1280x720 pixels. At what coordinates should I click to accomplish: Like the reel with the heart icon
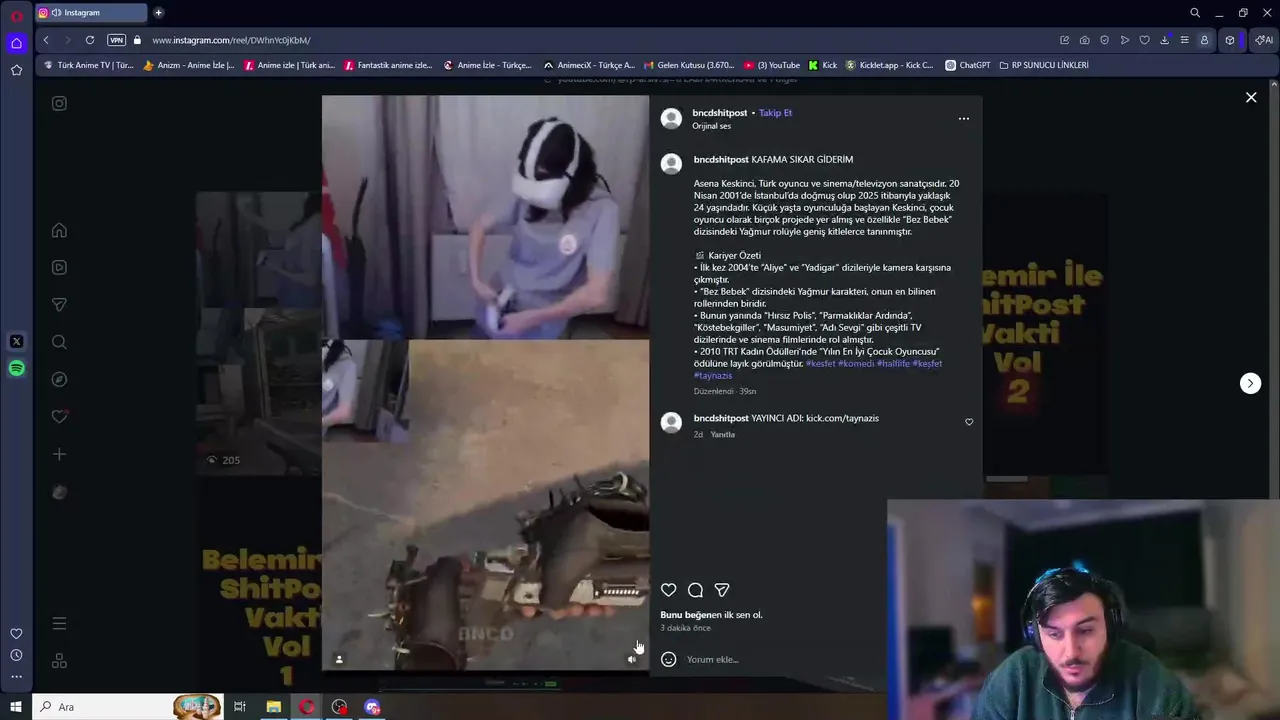(x=668, y=590)
